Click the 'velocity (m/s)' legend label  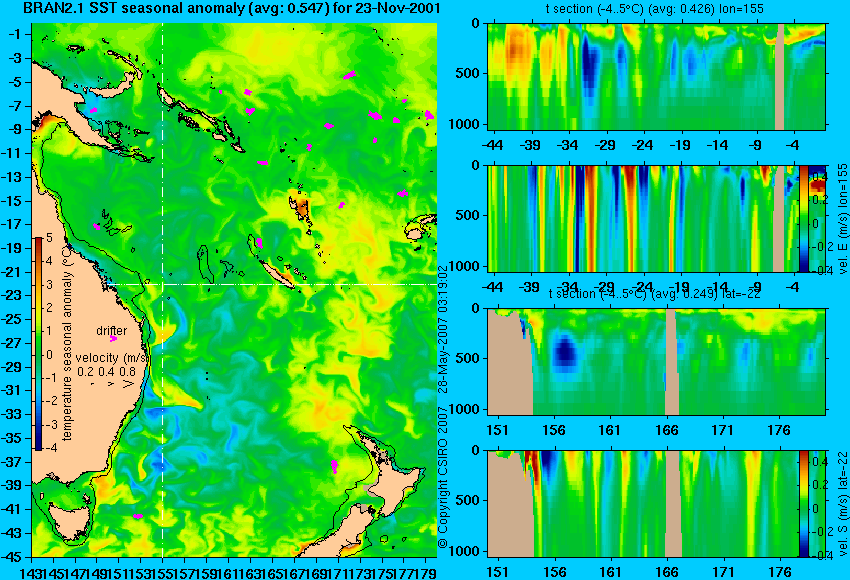pyautogui.click(x=113, y=358)
